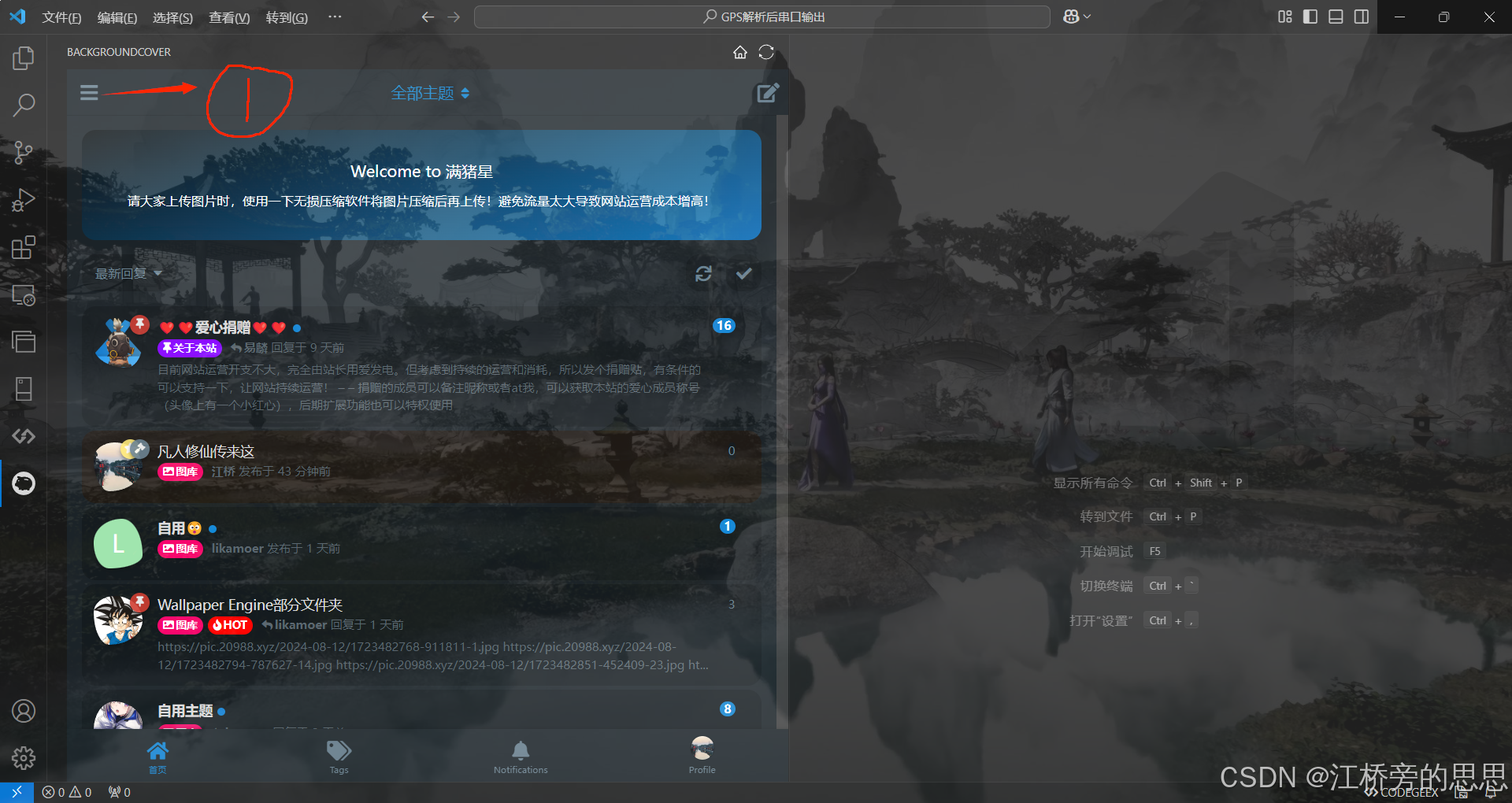Image resolution: width=1512 pixels, height=803 pixels.
Task: Open the 转到(G) menu
Action: pos(287,17)
